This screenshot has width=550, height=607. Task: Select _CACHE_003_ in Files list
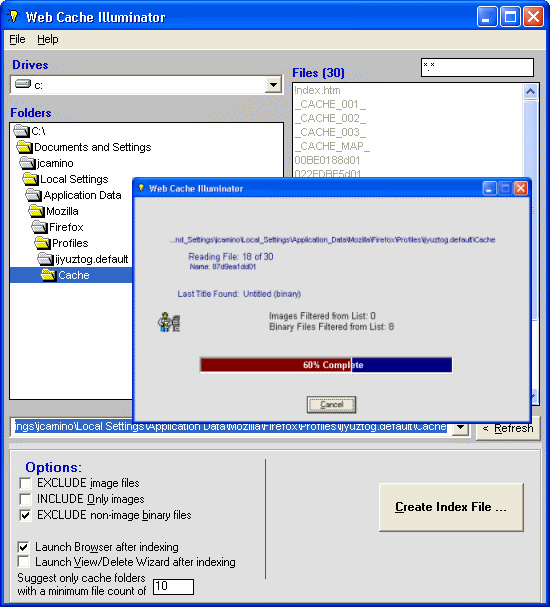330,132
